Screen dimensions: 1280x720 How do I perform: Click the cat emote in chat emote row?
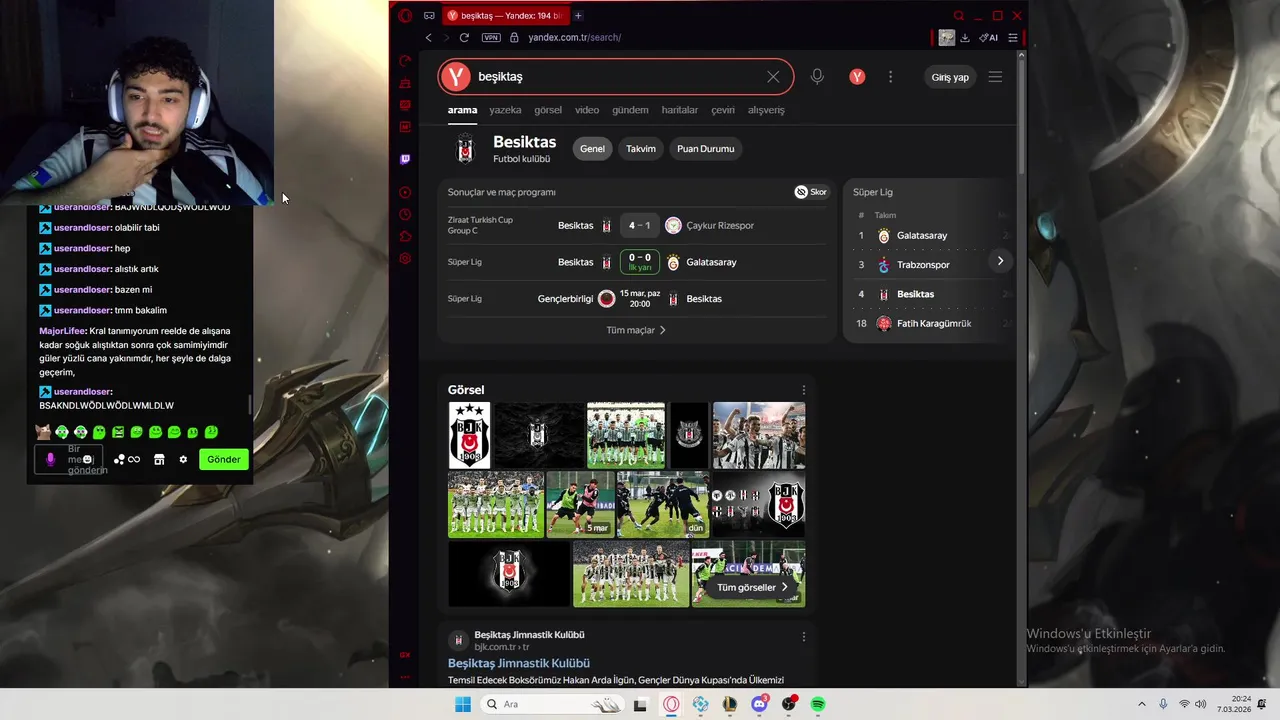point(43,432)
